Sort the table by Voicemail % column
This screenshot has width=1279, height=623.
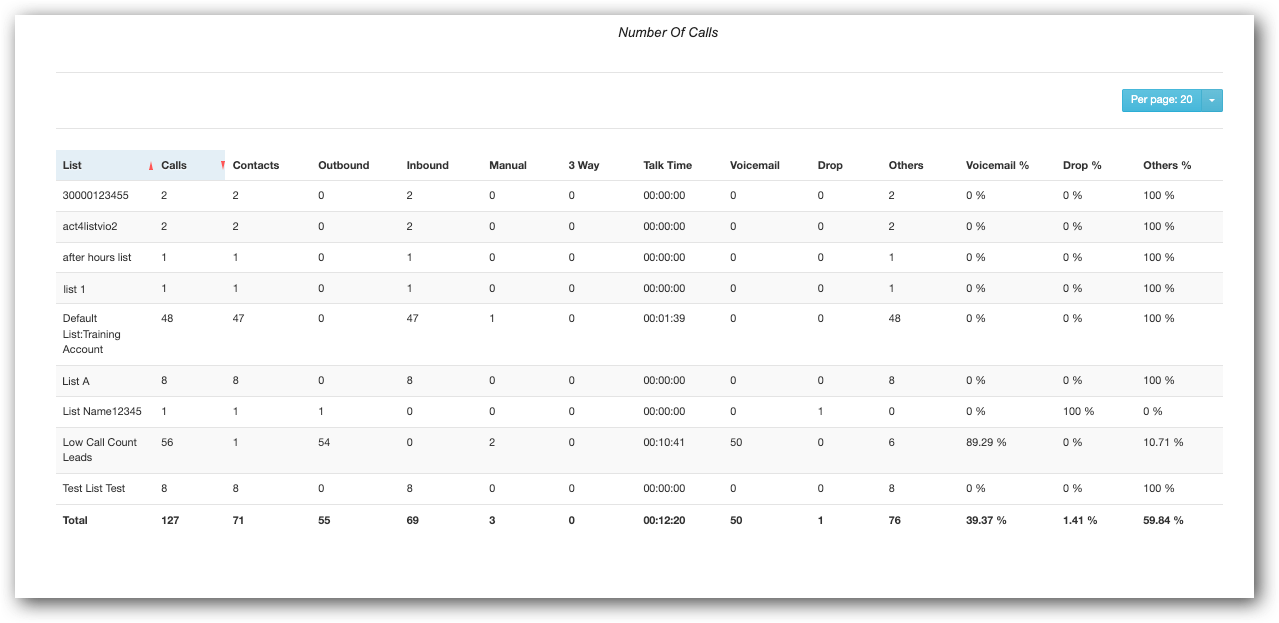click(x=995, y=165)
